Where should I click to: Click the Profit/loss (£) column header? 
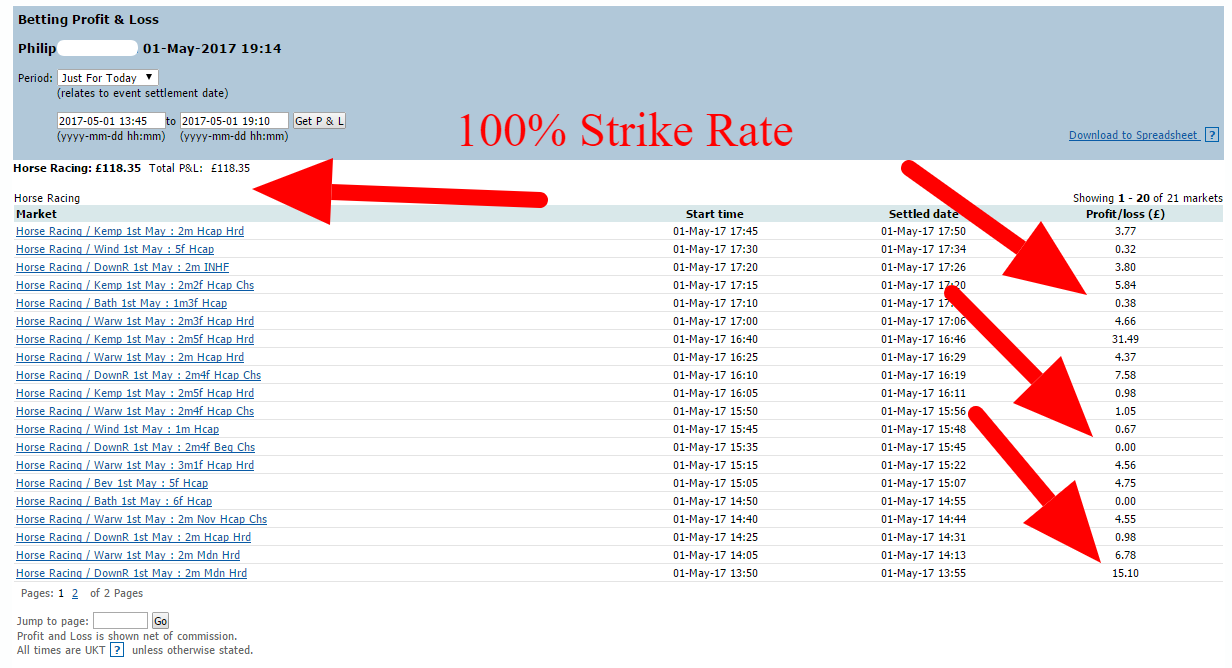pos(1125,214)
